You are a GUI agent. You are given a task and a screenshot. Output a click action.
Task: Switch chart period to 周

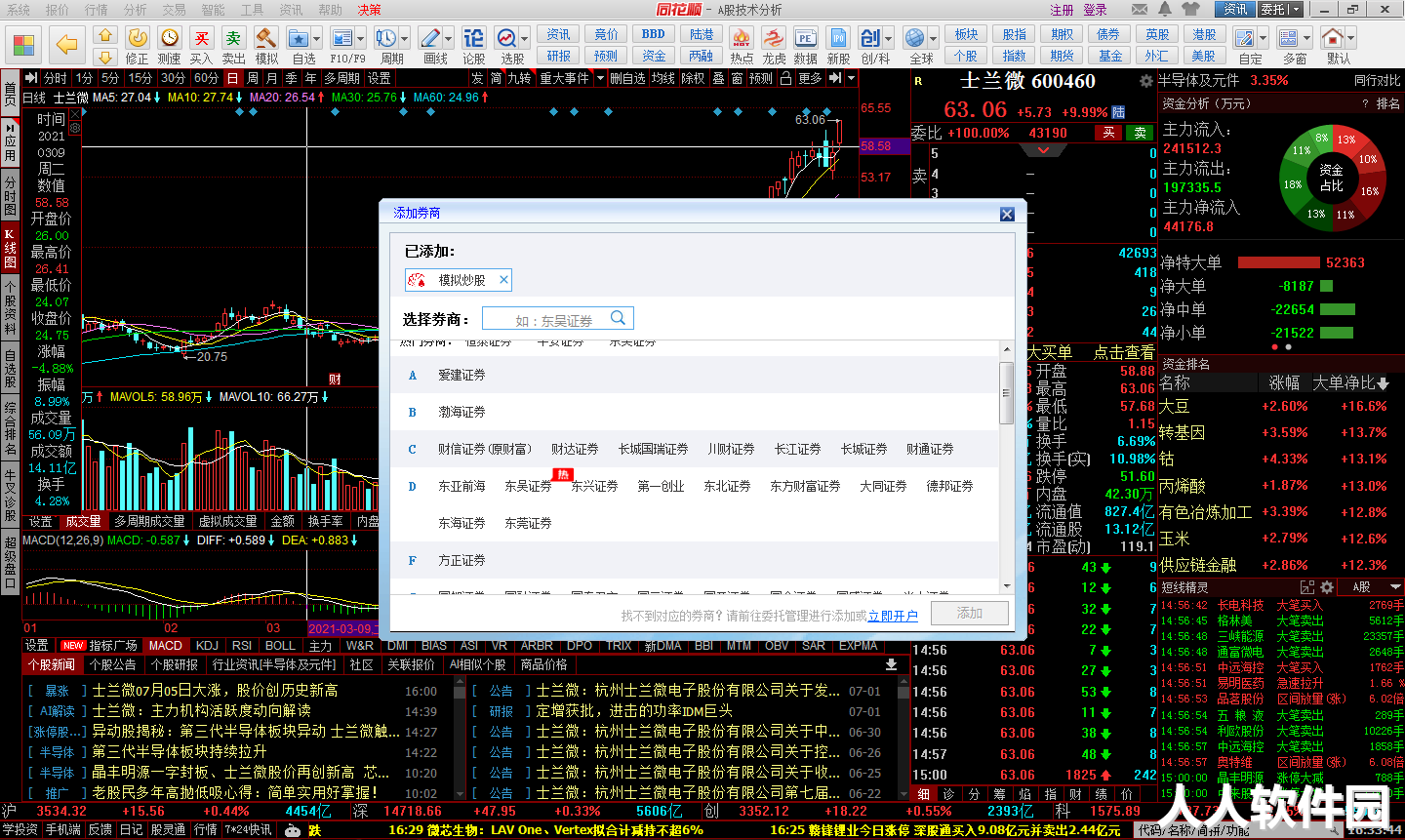(253, 78)
